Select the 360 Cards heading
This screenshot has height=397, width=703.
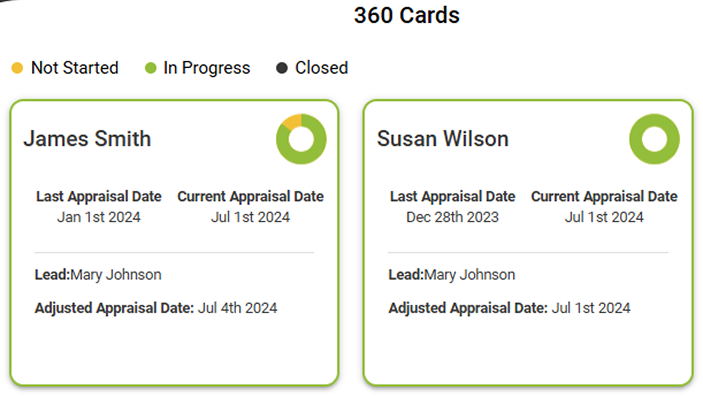pos(407,15)
